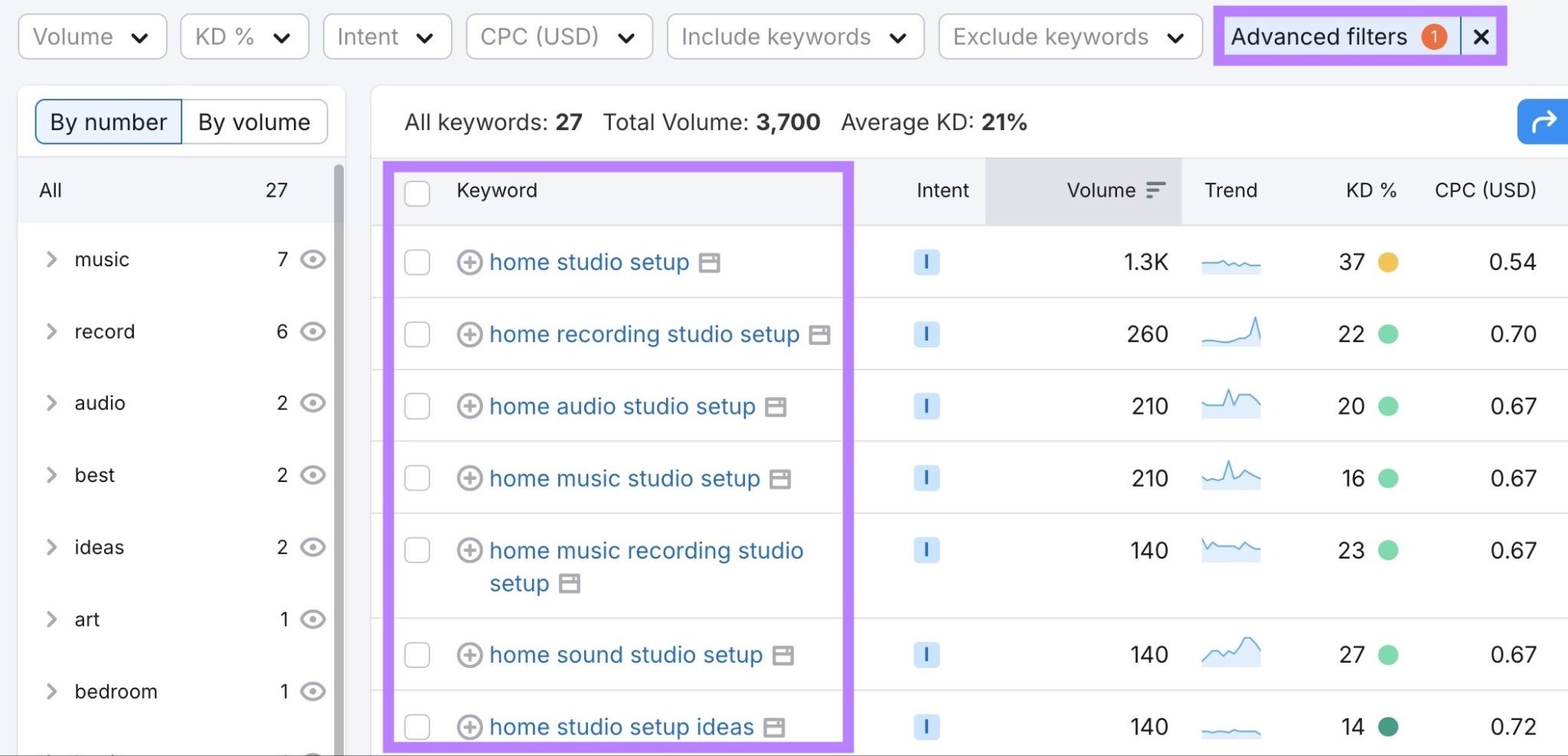Check the box for 'home recording studio setup'
Viewport: 1568px width, 756px height.
417,334
